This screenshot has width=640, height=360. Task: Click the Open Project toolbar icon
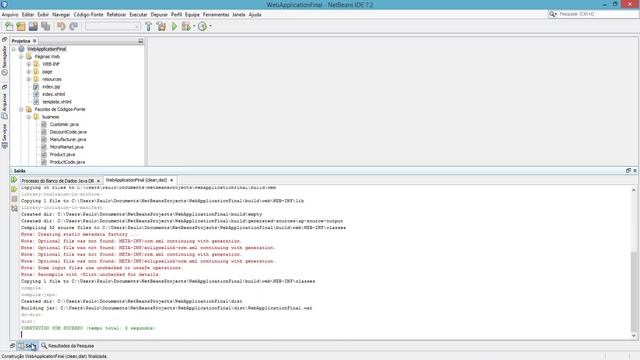[x=33, y=27]
